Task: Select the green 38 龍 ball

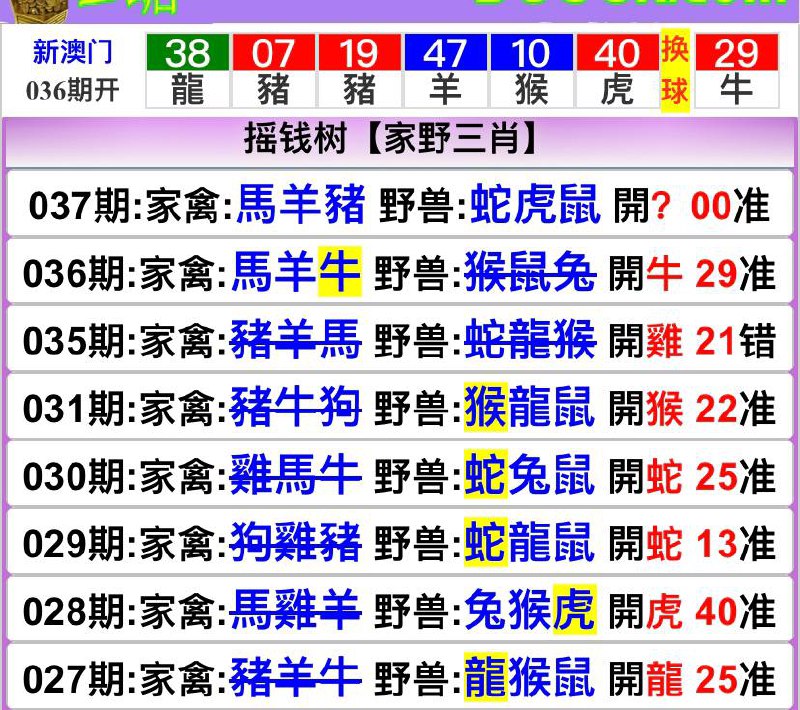Action: pos(187,70)
